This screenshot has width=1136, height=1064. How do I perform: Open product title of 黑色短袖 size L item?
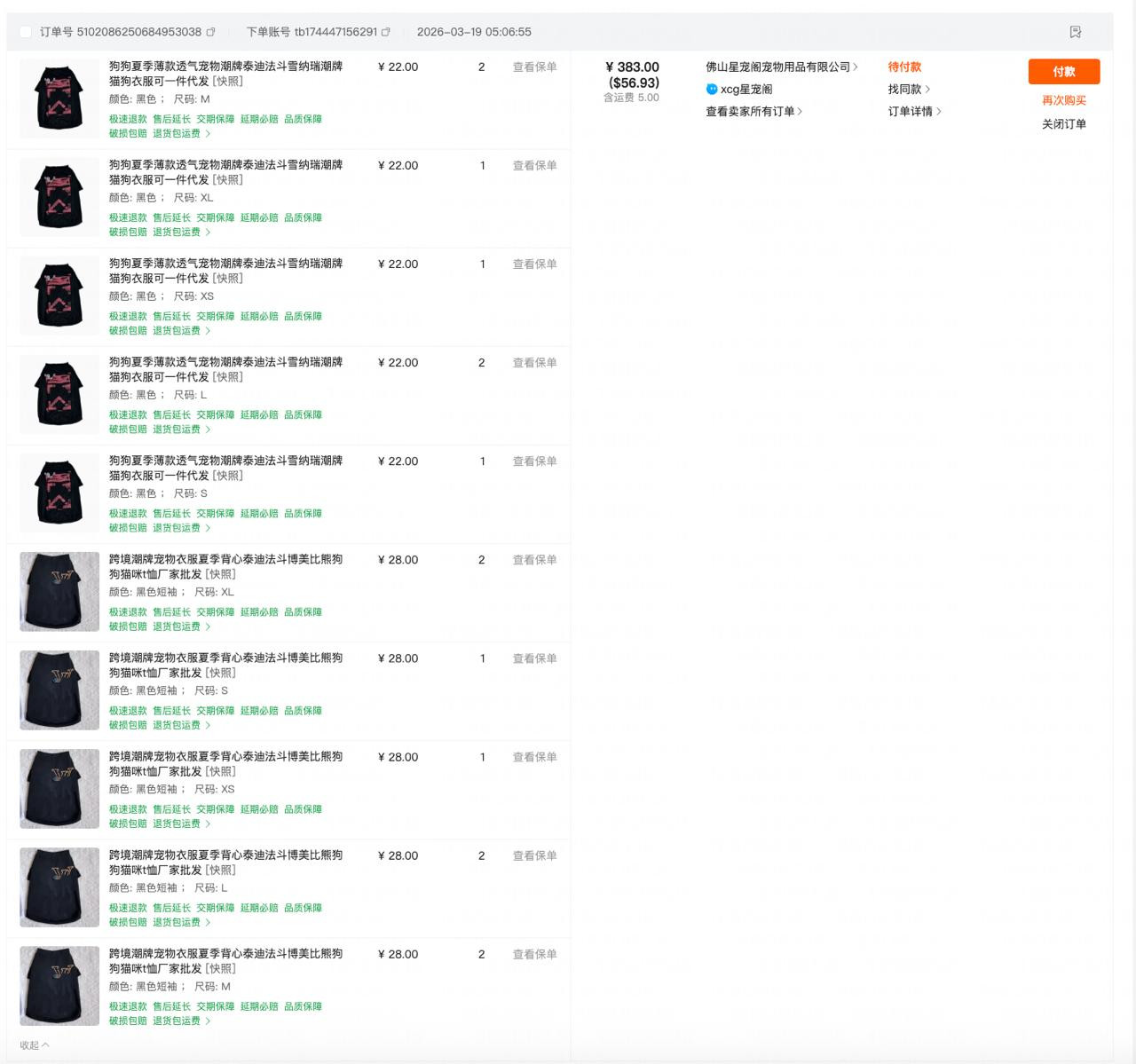pyautogui.click(x=225, y=863)
